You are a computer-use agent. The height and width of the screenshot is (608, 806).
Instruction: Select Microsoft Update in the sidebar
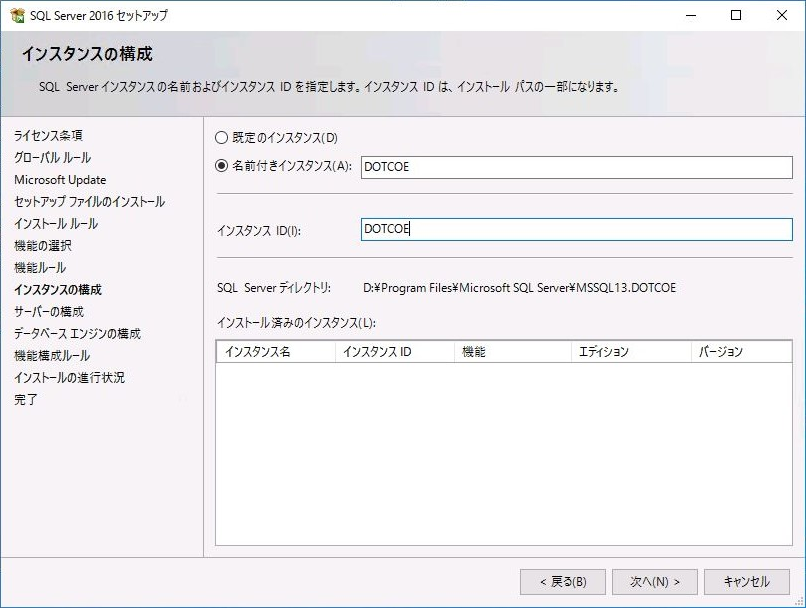click(60, 179)
